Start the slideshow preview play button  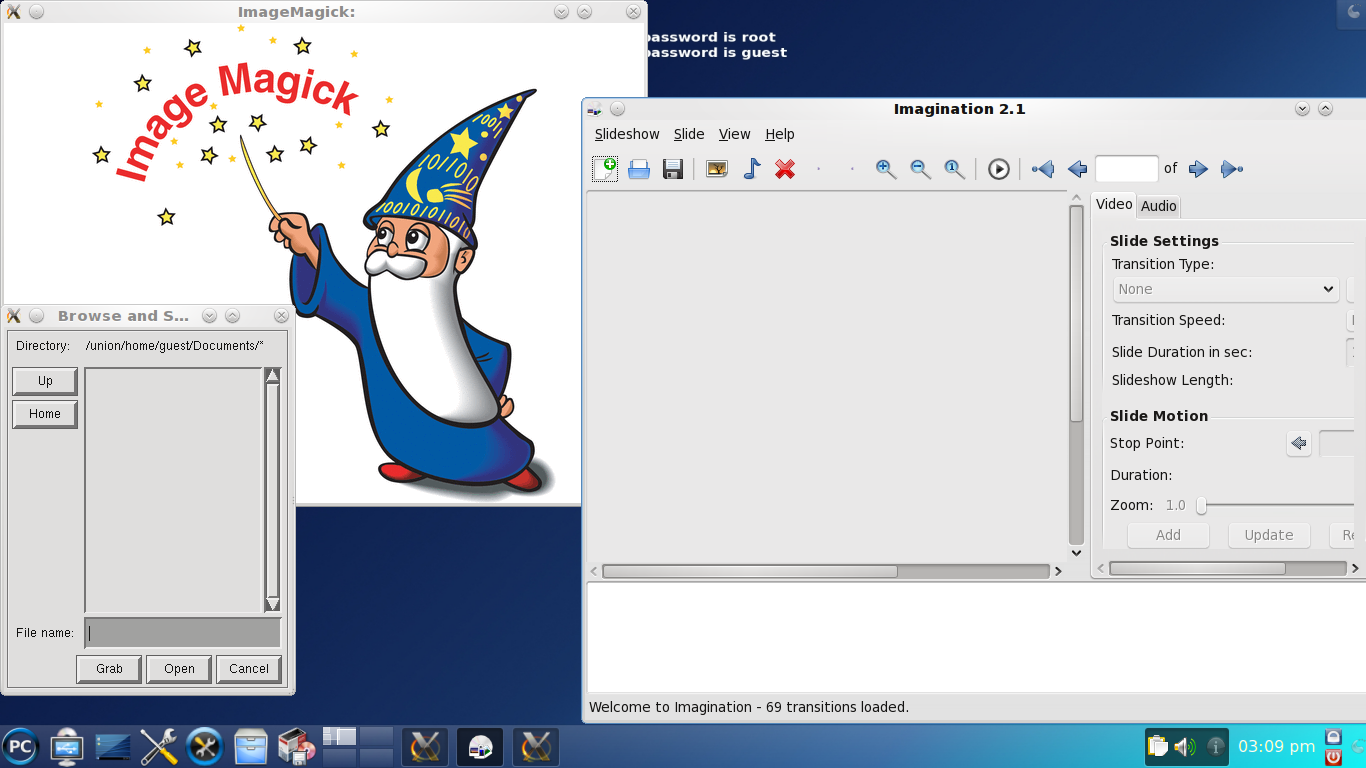999,169
